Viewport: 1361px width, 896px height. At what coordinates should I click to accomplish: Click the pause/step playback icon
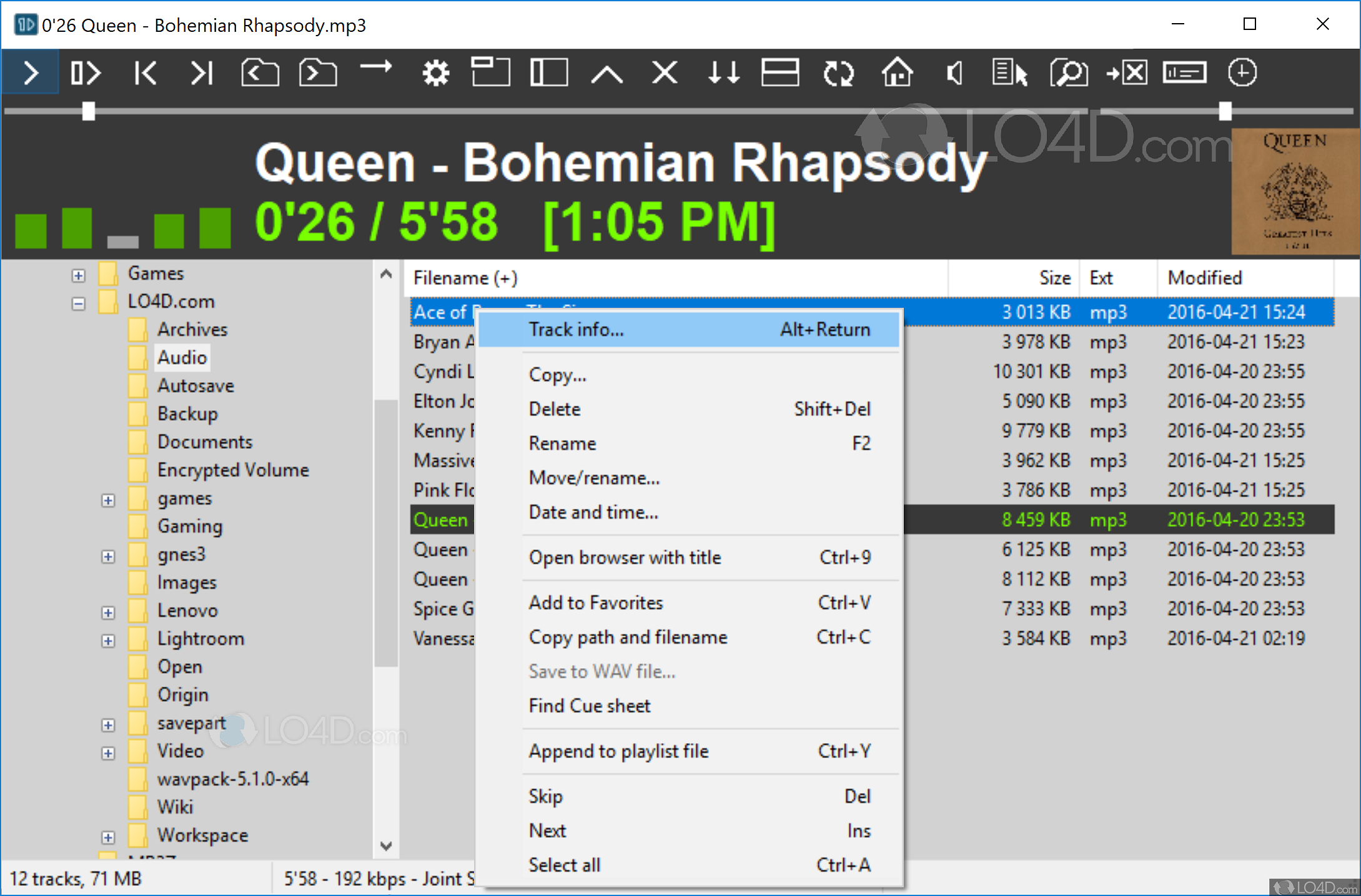tap(86, 73)
